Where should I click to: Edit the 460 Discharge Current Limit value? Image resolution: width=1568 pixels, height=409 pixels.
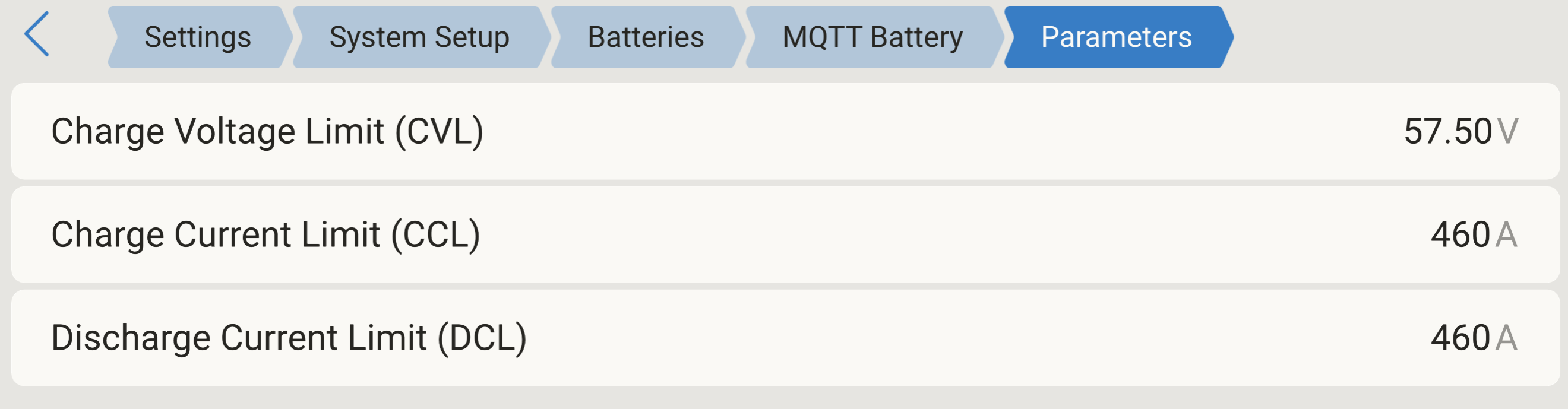[x=1460, y=338]
